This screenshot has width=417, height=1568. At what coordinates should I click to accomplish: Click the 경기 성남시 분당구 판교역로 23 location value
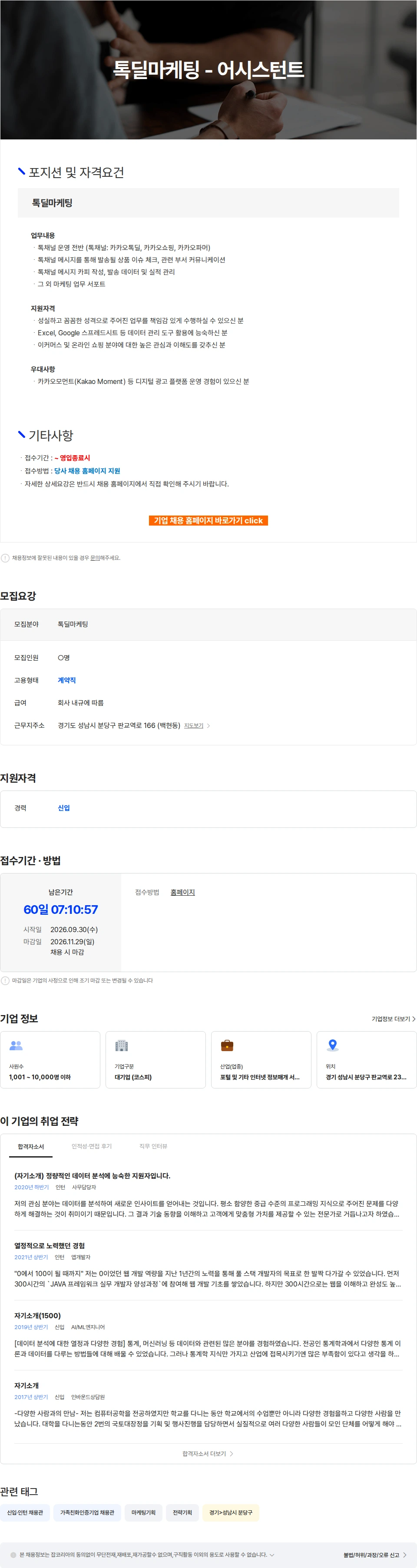pos(366,1077)
